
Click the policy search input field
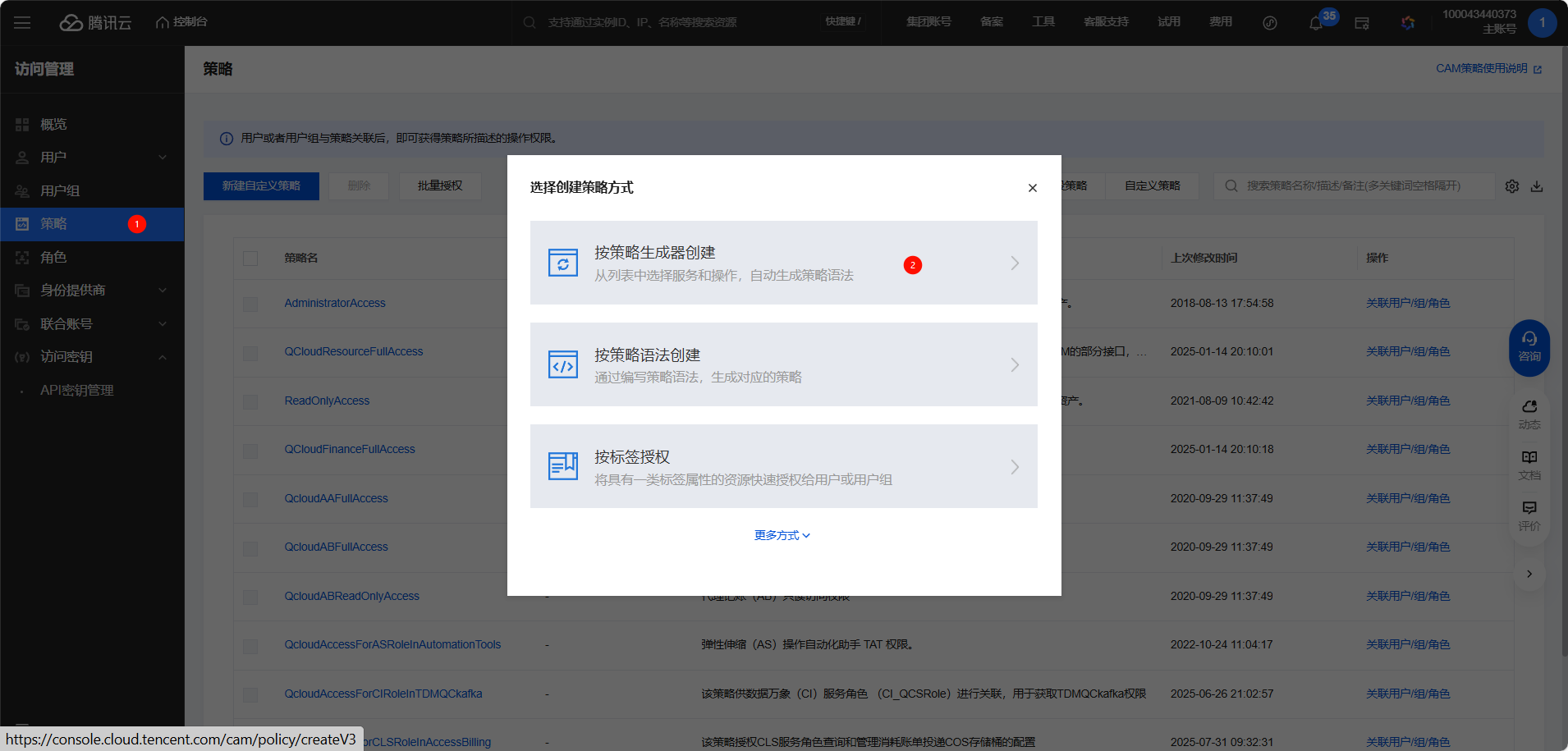[x=1353, y=186]
